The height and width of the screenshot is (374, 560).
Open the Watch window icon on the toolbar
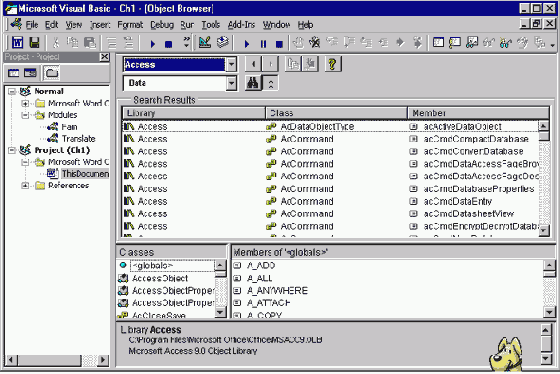(x=472, y=43)
